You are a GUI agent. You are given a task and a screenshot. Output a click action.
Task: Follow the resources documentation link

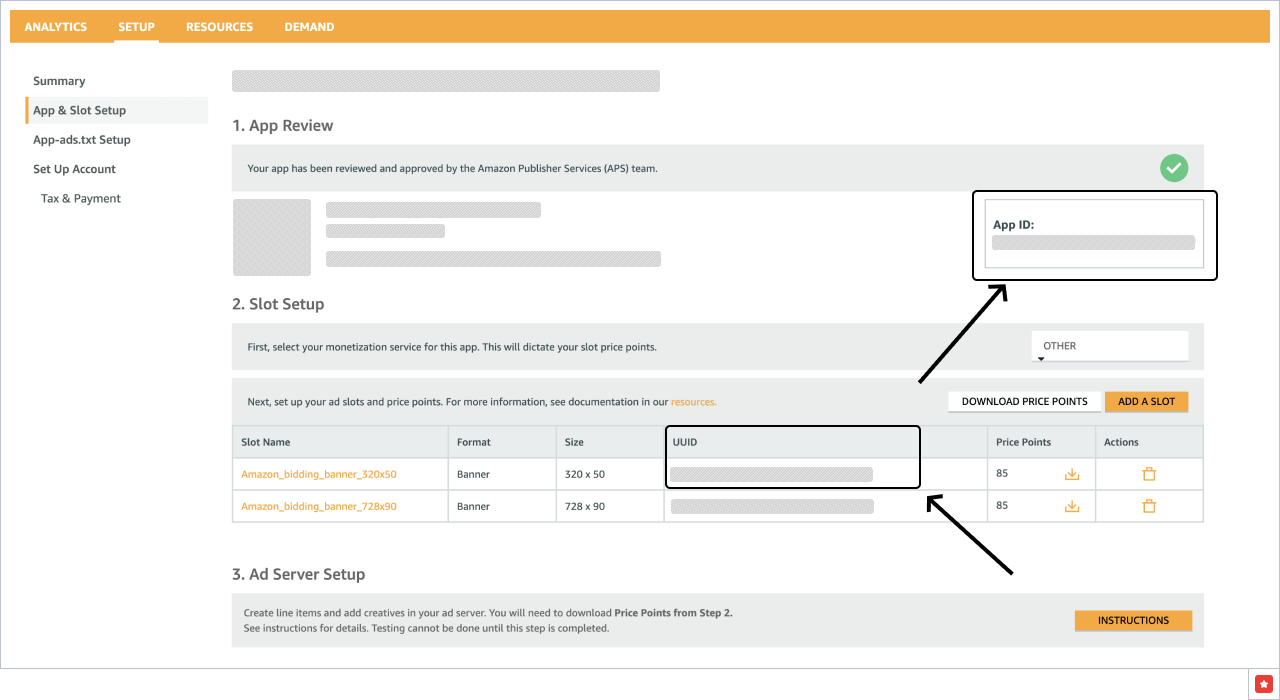pos(693,402)
